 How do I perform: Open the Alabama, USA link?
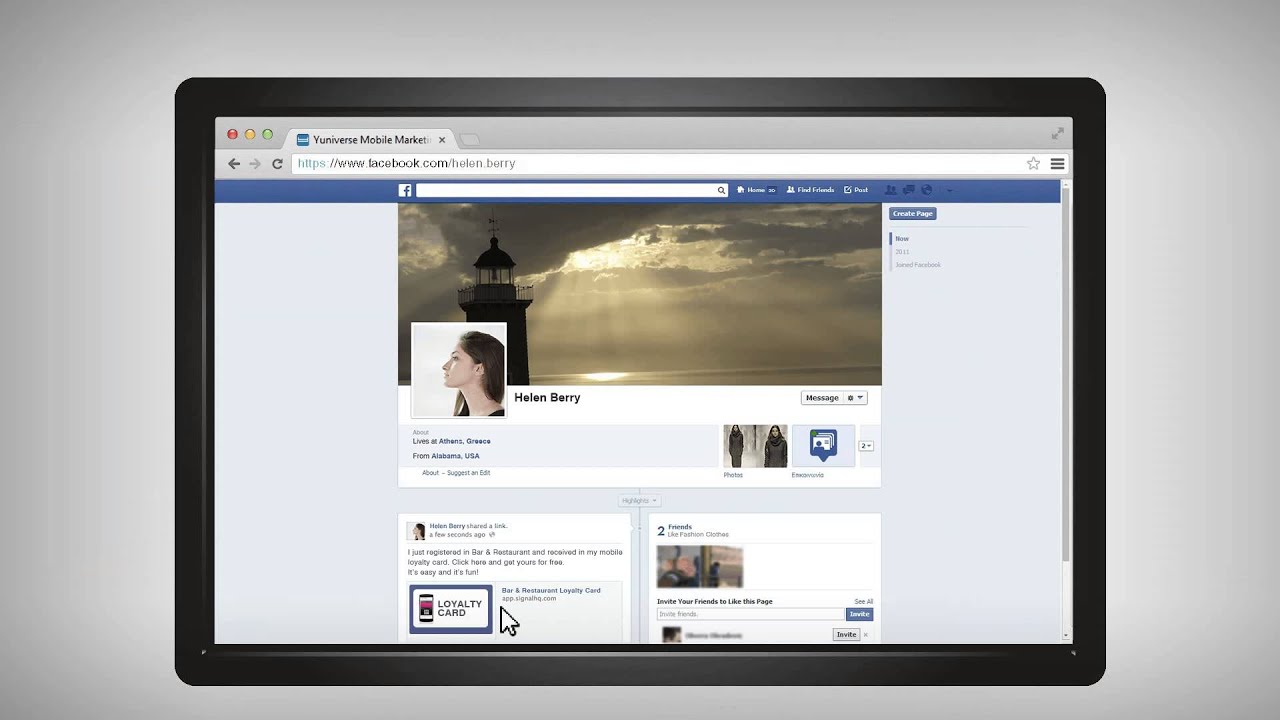[455, 456]
